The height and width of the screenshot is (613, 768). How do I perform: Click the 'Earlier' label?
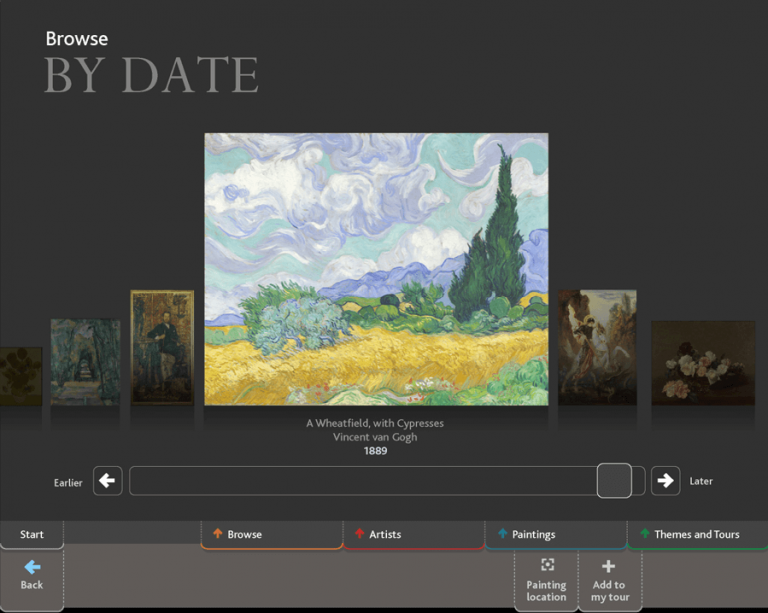[68, 483]
